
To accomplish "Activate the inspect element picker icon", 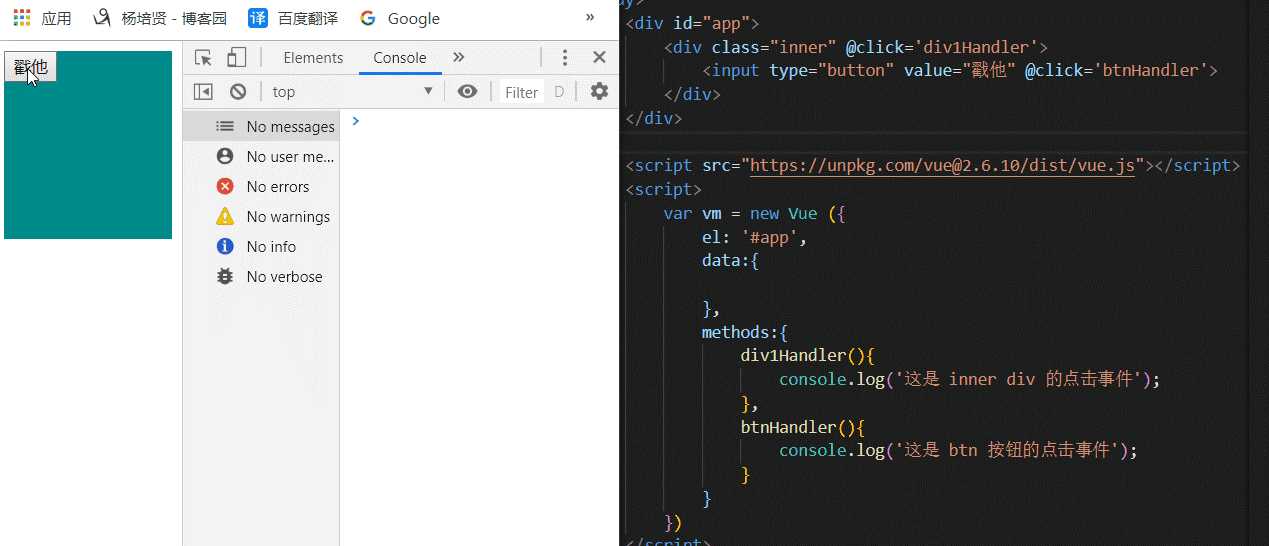I will click(204, 57).
